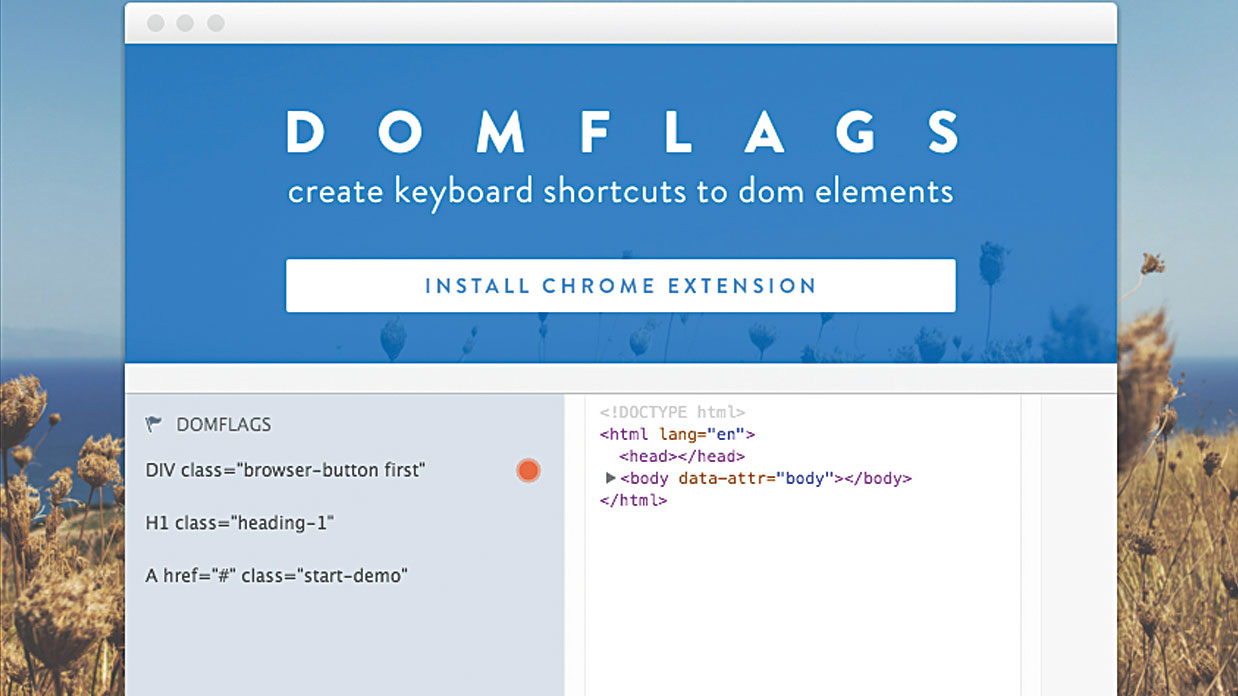Click INSTALL CHROME EXTENSION button
Screen dimensions: 1238x696
[620, 285]
